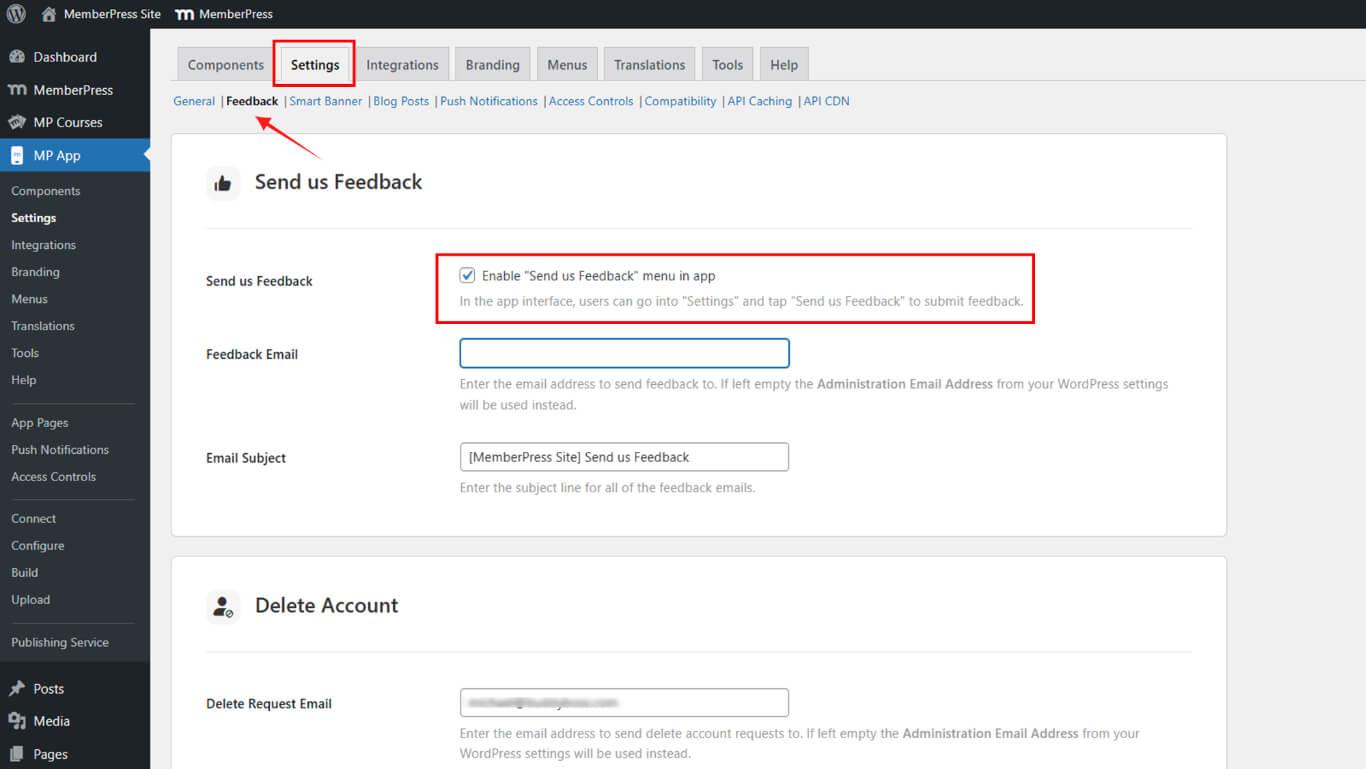Click the WordPress logo icon
This screenshot has height=769, width=1366.
(x=16, y=14)
